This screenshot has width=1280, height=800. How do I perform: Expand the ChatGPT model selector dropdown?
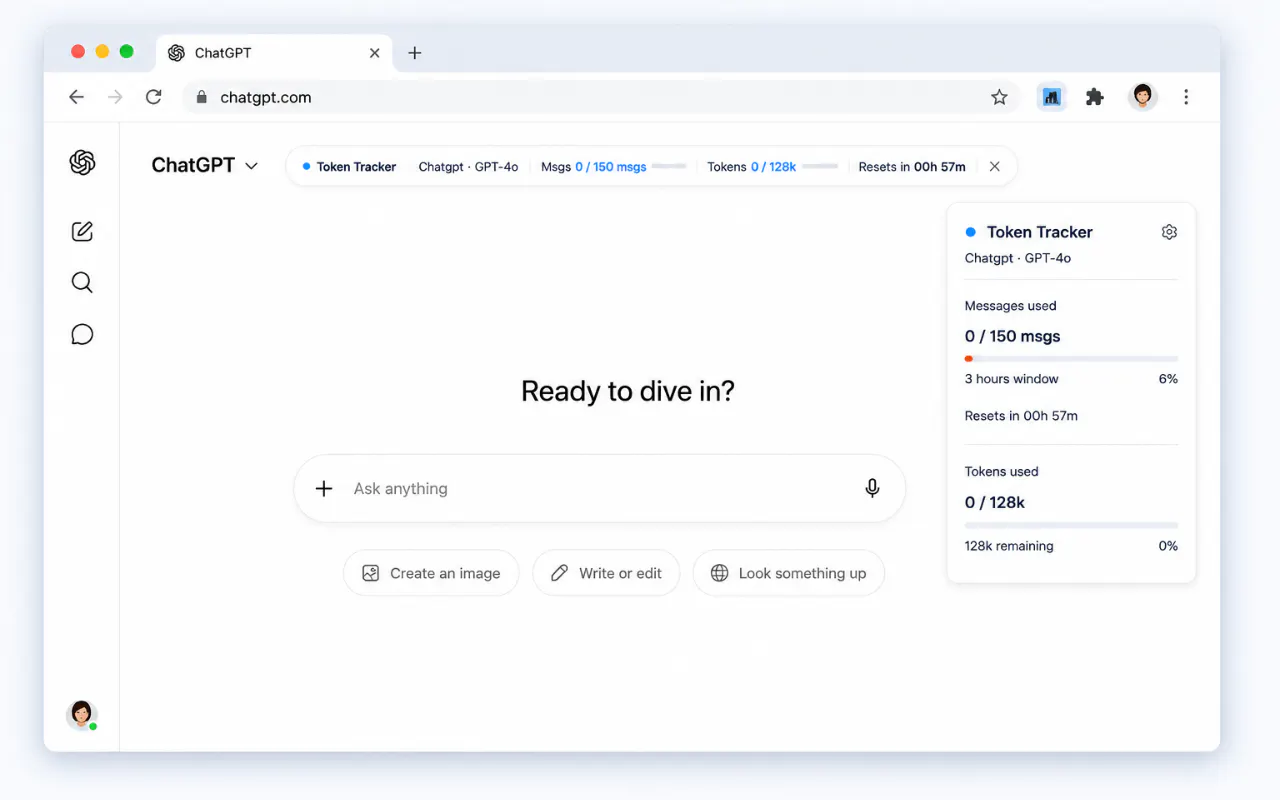pyautogui.click(x=205, y=166)
